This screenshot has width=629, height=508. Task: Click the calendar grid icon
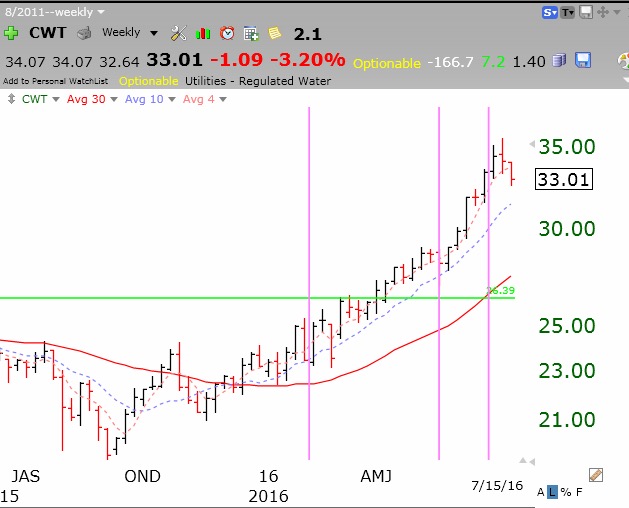[251, 33]
